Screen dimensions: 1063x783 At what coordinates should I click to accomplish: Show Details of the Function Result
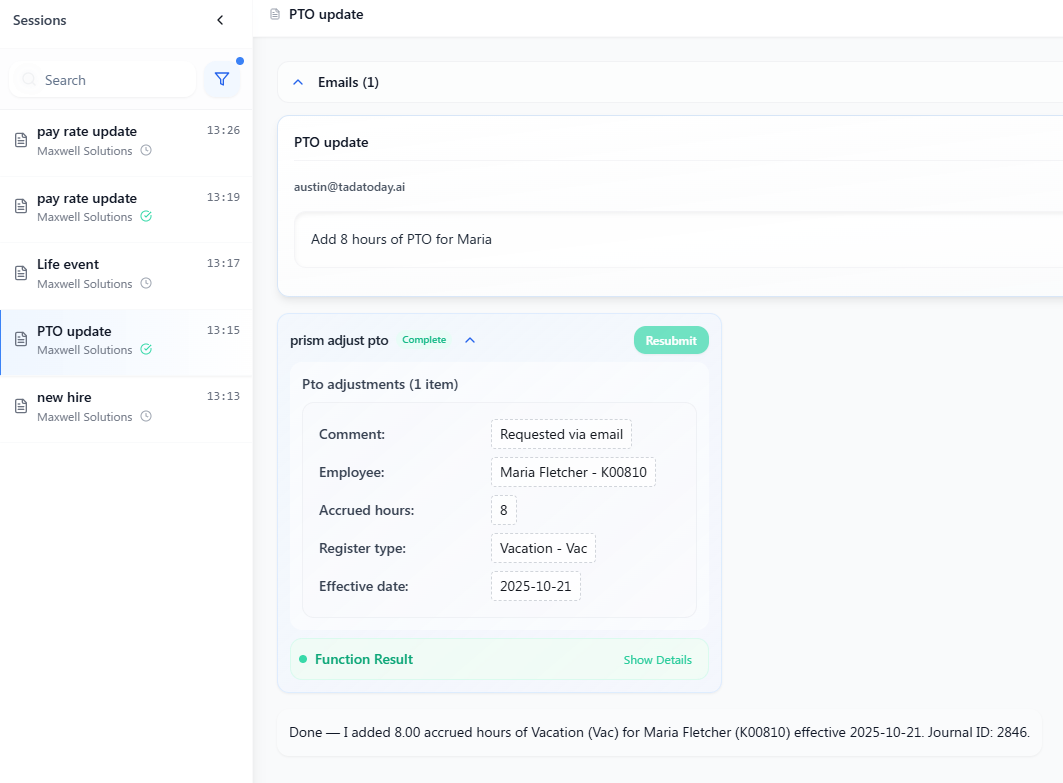658,660
